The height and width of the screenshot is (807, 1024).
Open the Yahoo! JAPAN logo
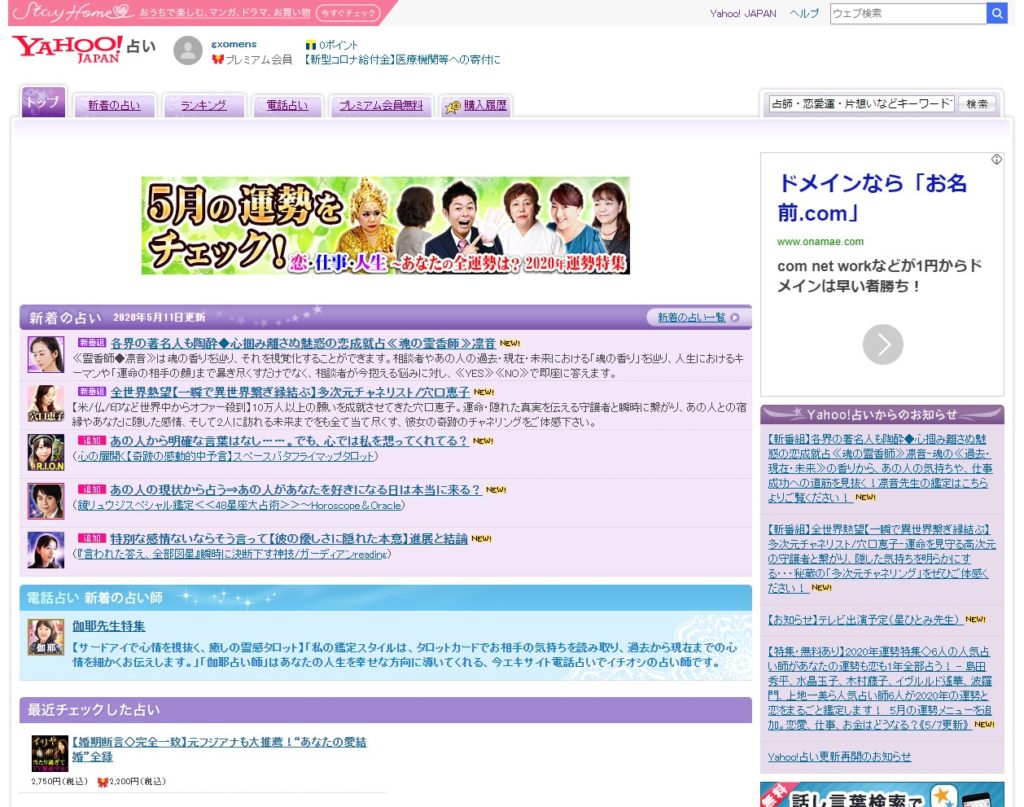pos(67,49)
